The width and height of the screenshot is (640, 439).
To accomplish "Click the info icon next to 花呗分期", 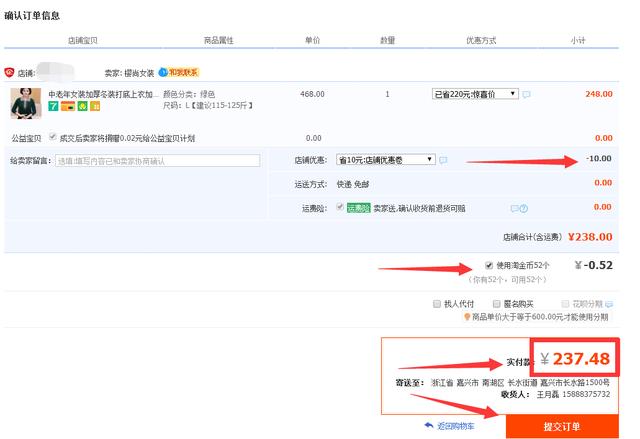I will click(x=609, y=304).
